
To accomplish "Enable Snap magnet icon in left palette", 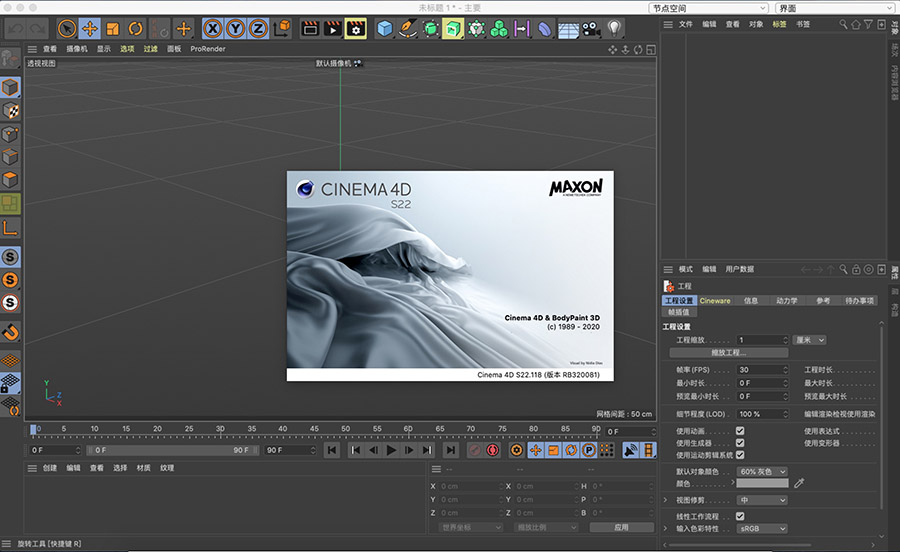I will pos(10,332).
